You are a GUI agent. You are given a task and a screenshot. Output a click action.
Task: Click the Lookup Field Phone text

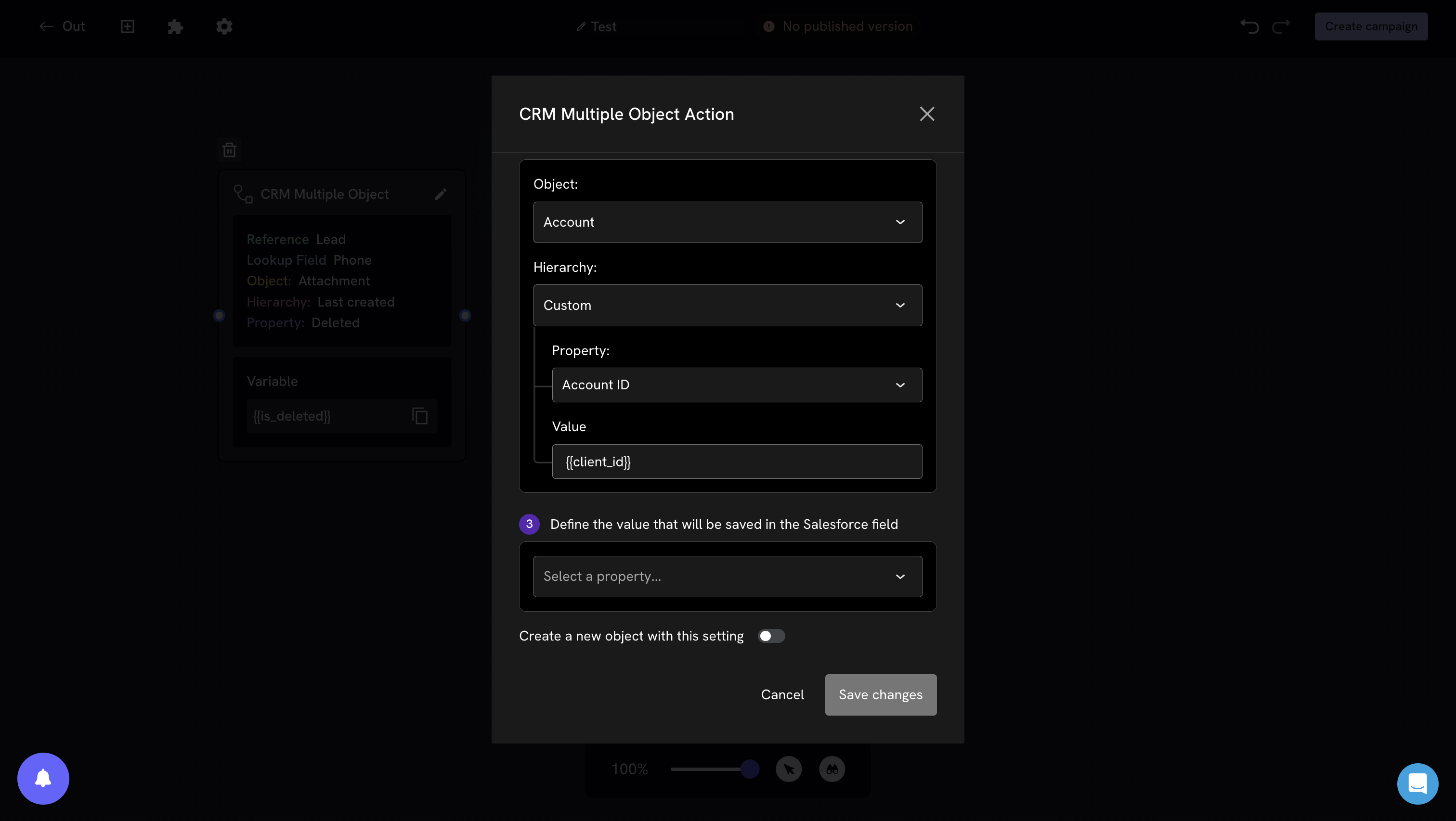point(309,260)
